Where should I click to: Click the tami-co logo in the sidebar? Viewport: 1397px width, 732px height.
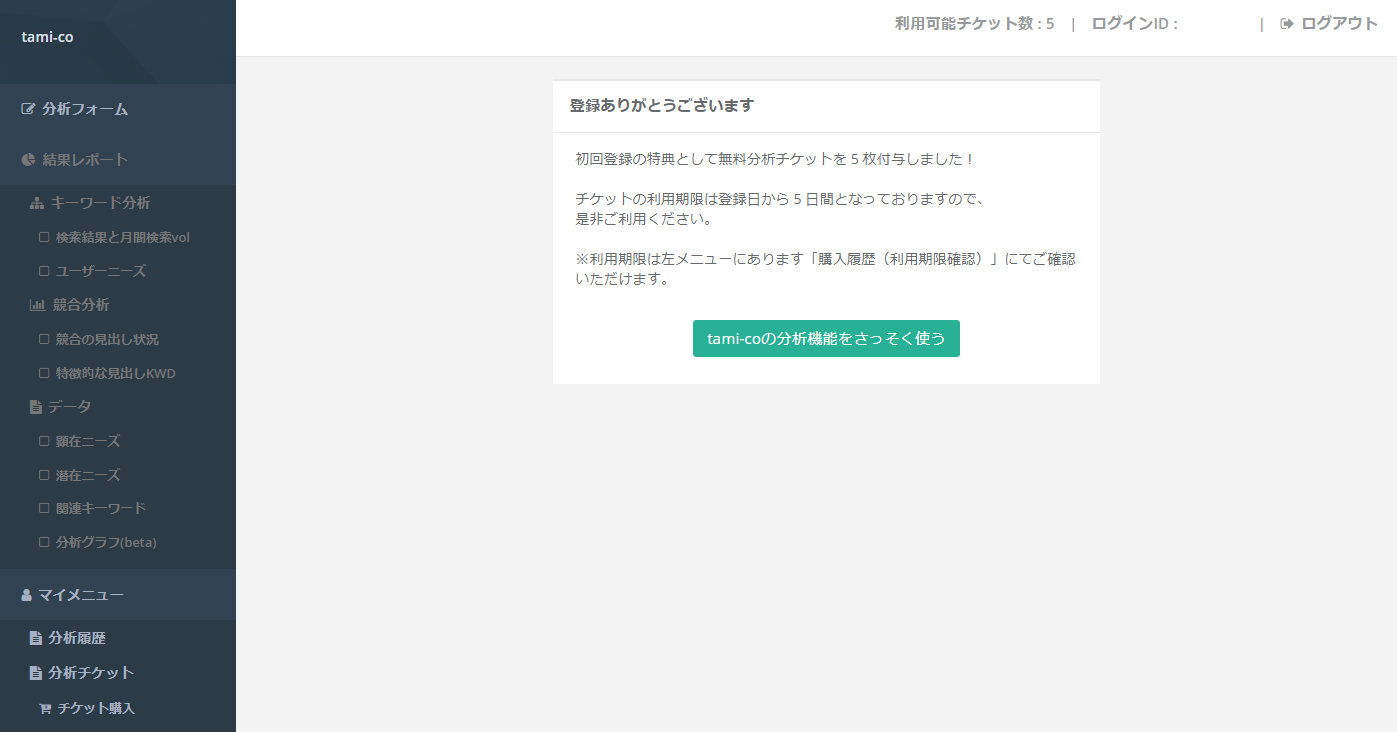click(47, 37)
